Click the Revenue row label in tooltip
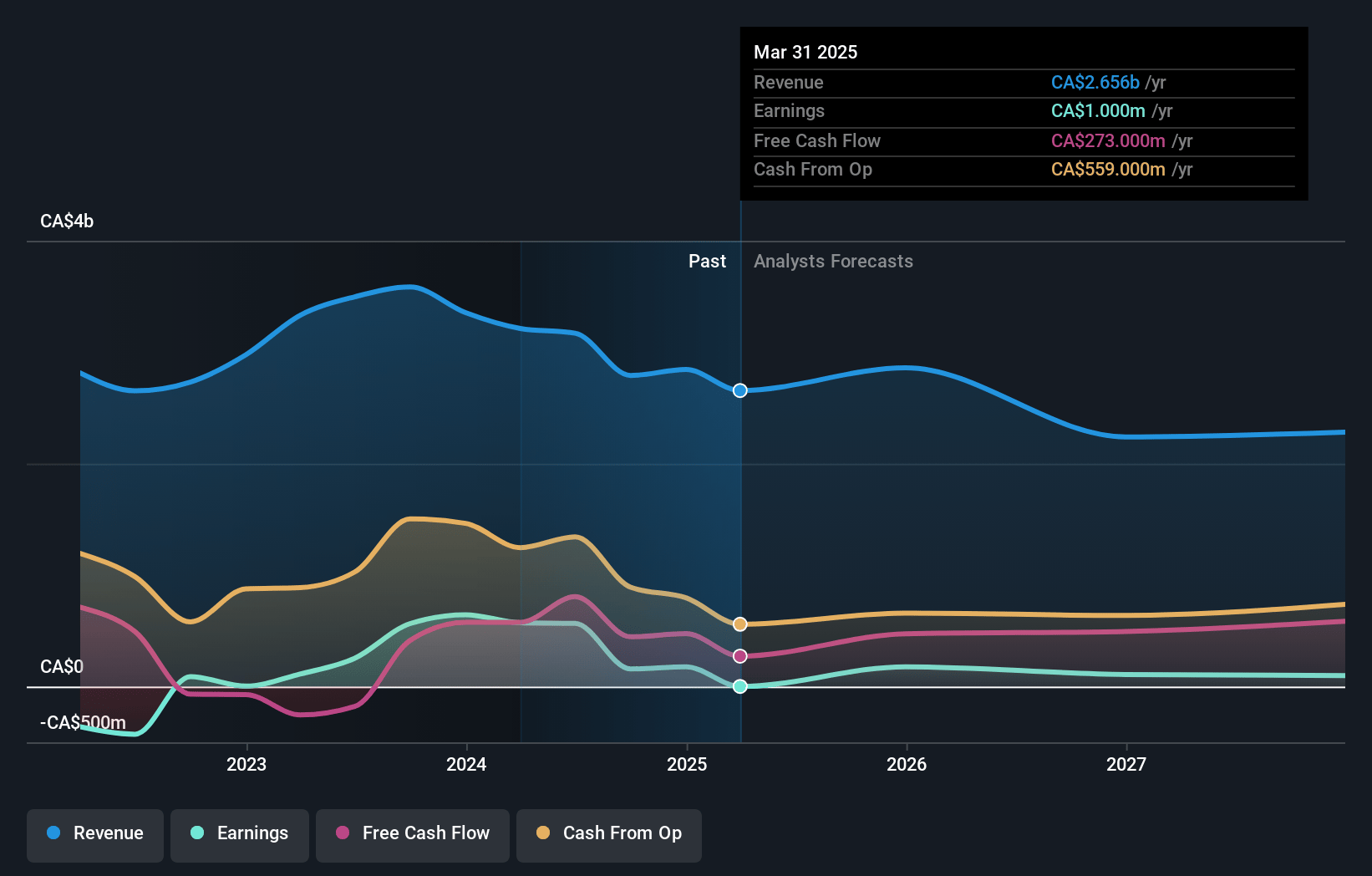The height and width of the screenshot is (876, 1372). (x=789, y=83)
